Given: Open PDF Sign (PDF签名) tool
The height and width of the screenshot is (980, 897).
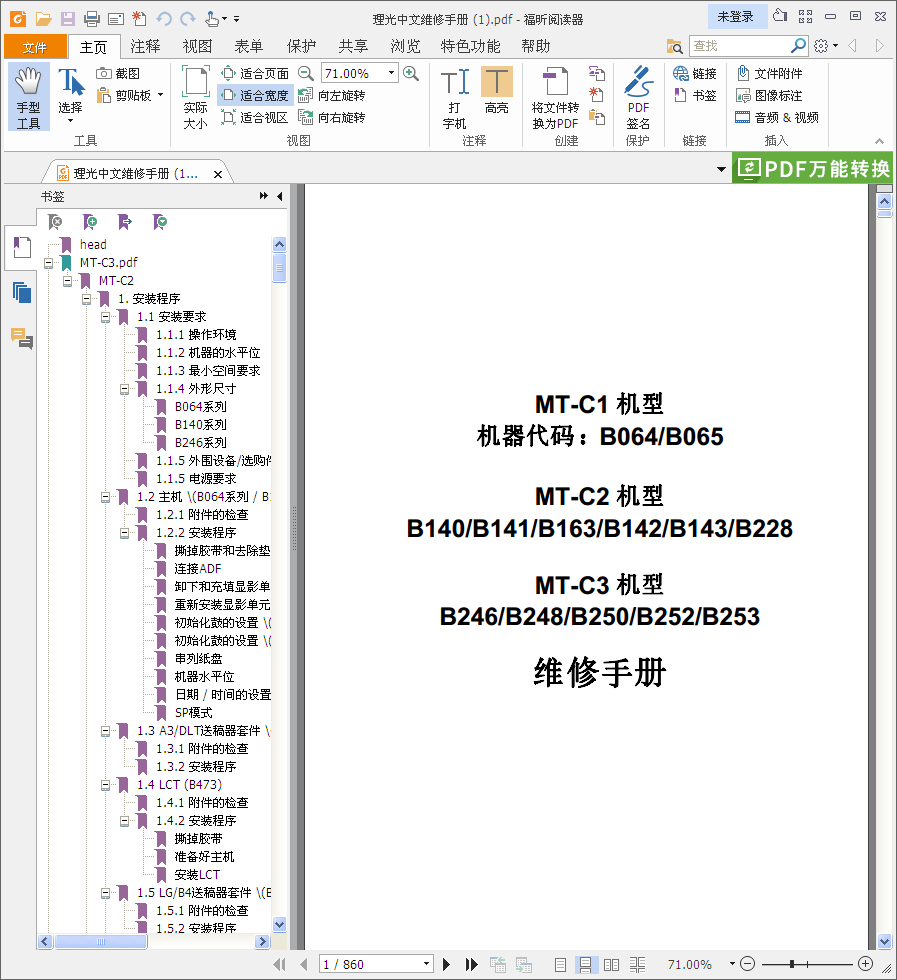Looking at the screenshot, I should (638, 98).
